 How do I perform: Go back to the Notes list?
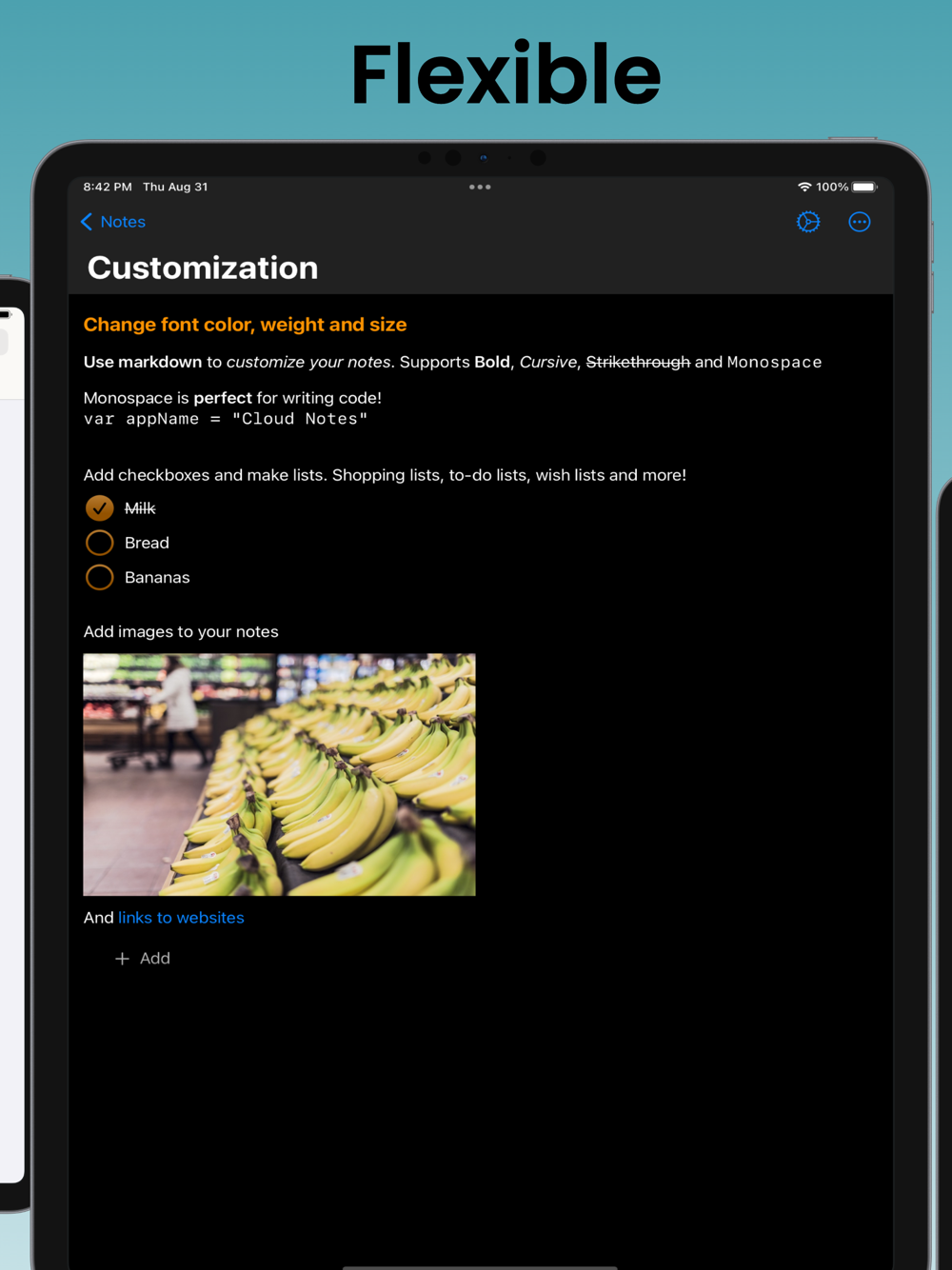point(113,222)
